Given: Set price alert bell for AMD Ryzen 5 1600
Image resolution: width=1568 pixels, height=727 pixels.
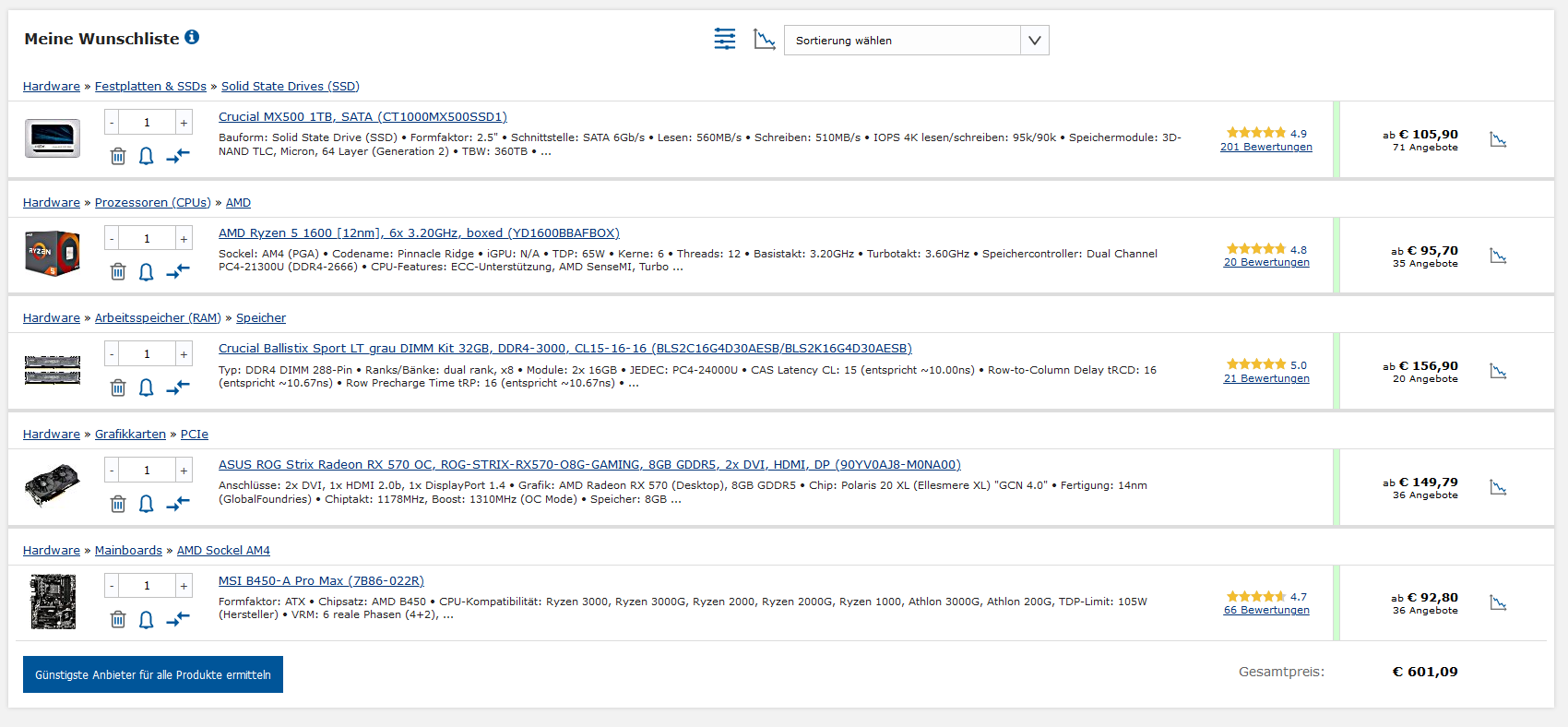Looking at the screenshot, I should (146, 271).
